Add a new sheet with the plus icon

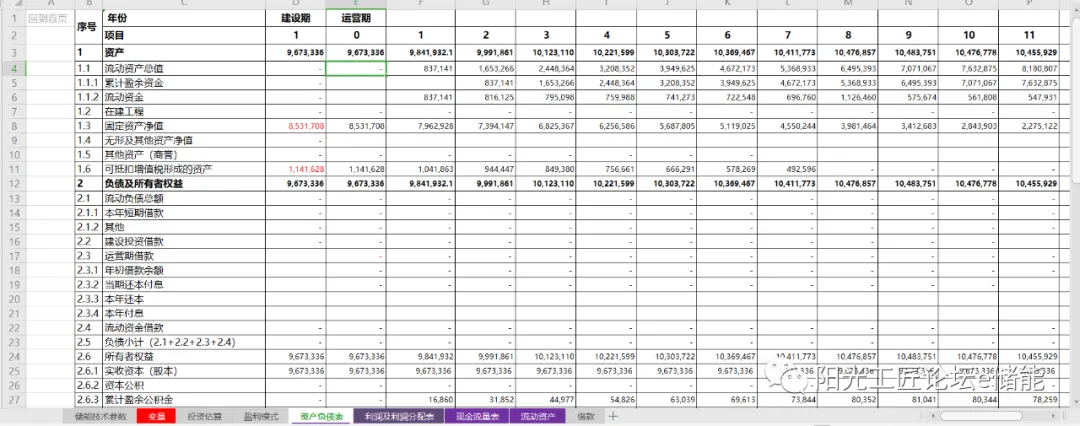pos(613,416)
